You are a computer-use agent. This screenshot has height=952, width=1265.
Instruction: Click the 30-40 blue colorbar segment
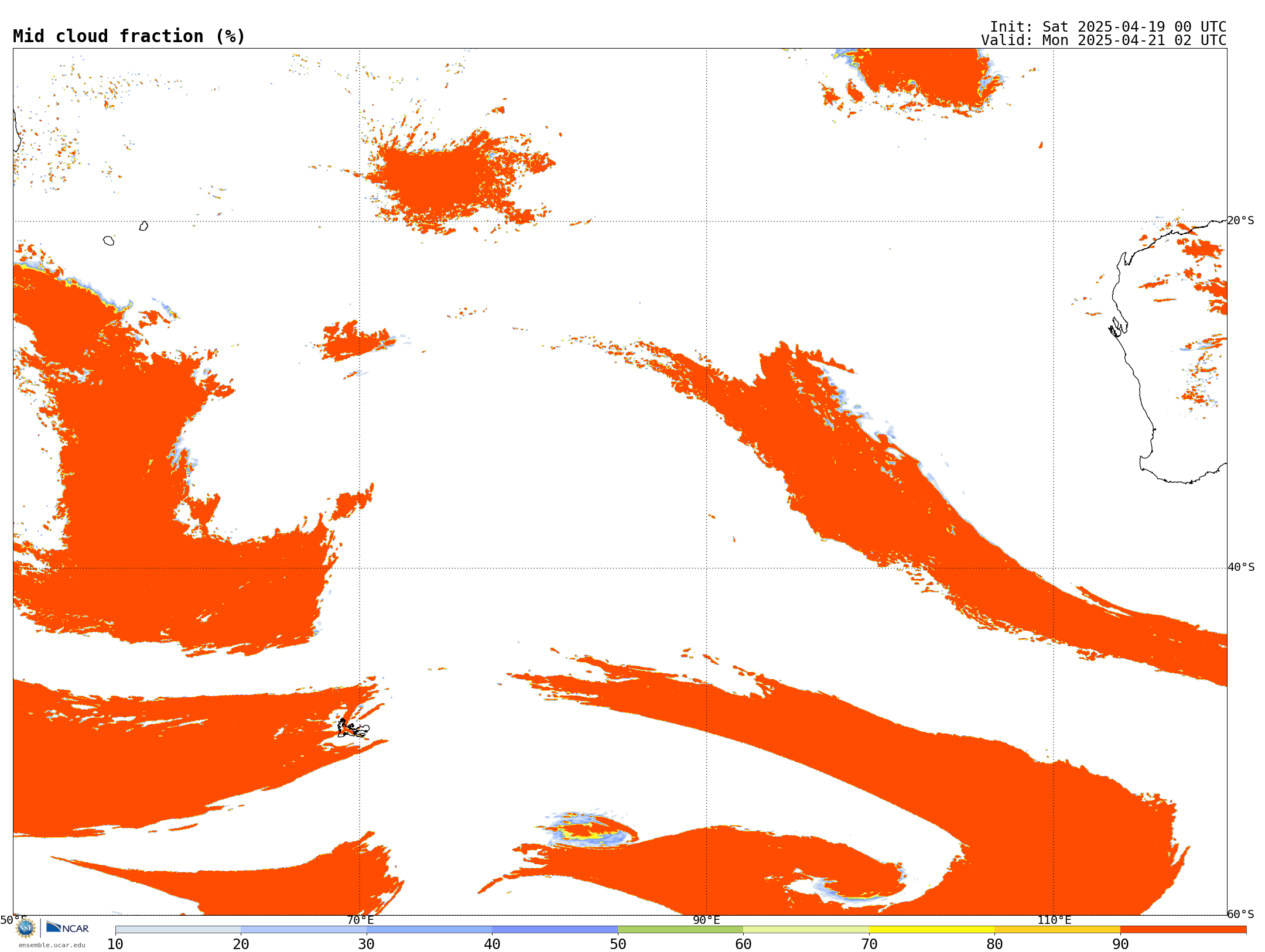[429, 930]
